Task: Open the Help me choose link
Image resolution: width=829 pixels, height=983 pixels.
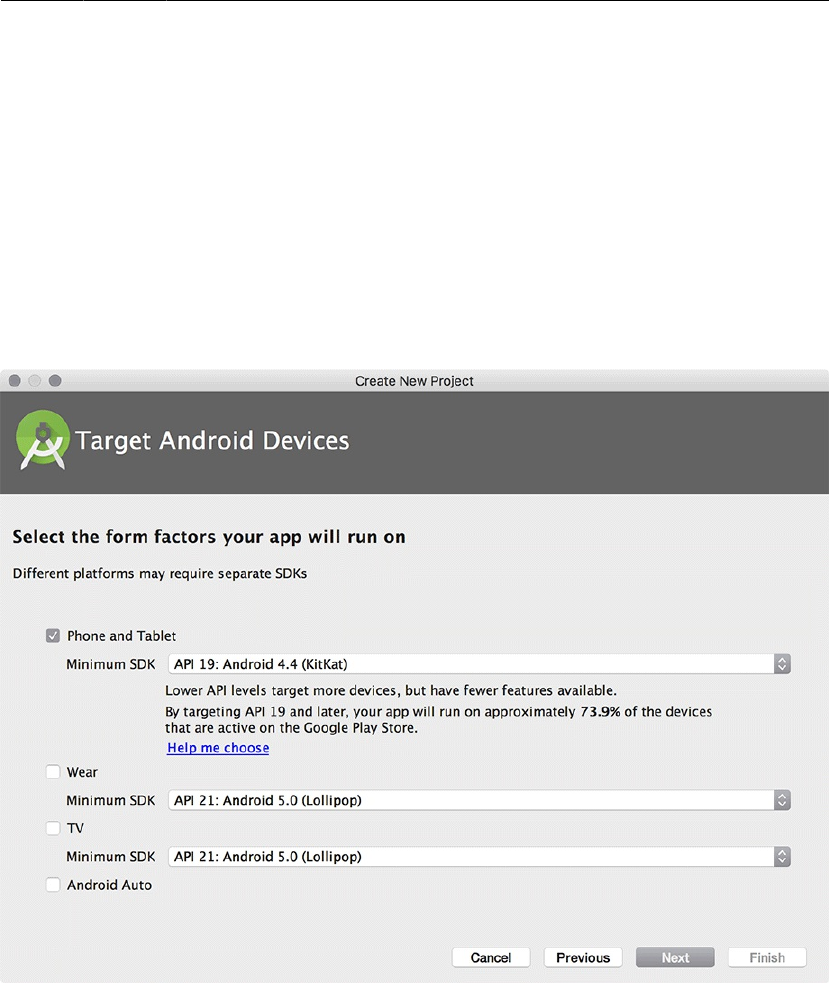Action: (x=218, y=748)
